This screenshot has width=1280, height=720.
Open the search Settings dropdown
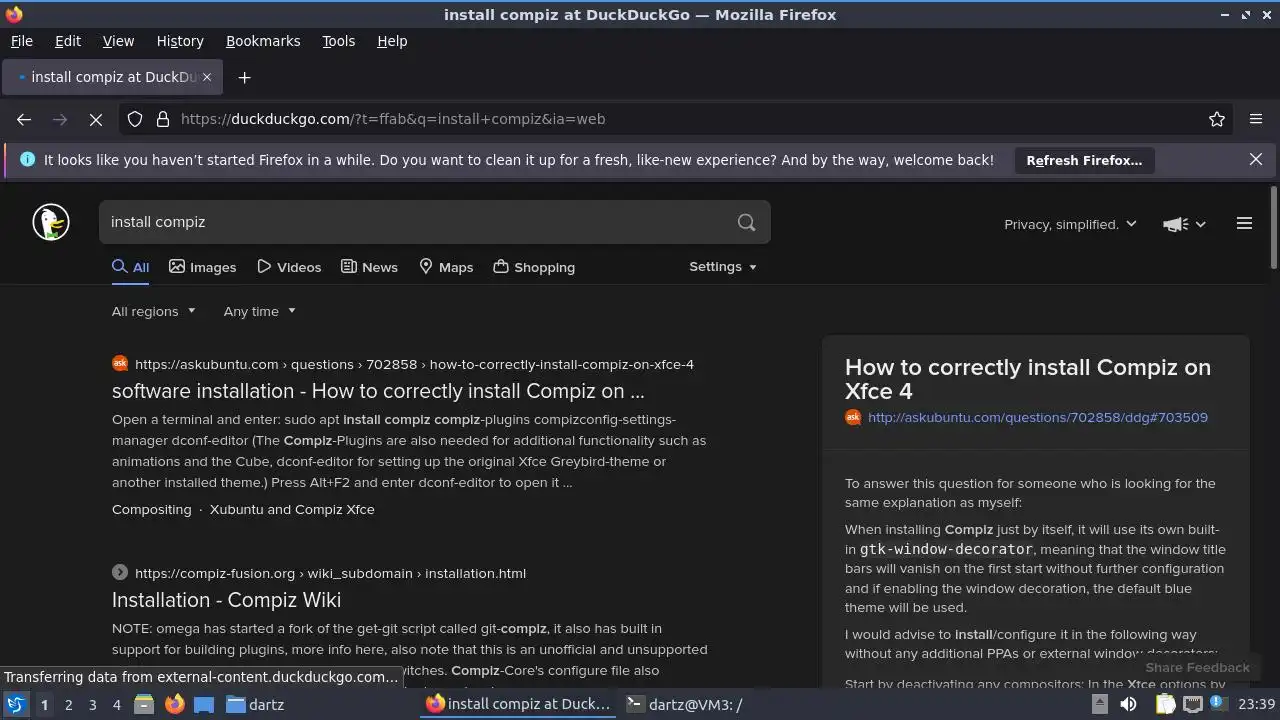pos(723,267)
